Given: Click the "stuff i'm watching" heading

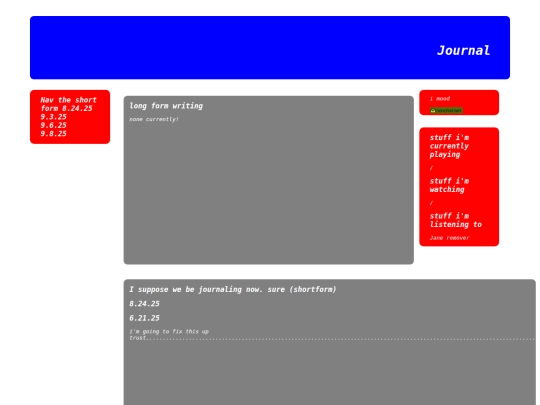Looking at the screenshot, I should [449, 185].
